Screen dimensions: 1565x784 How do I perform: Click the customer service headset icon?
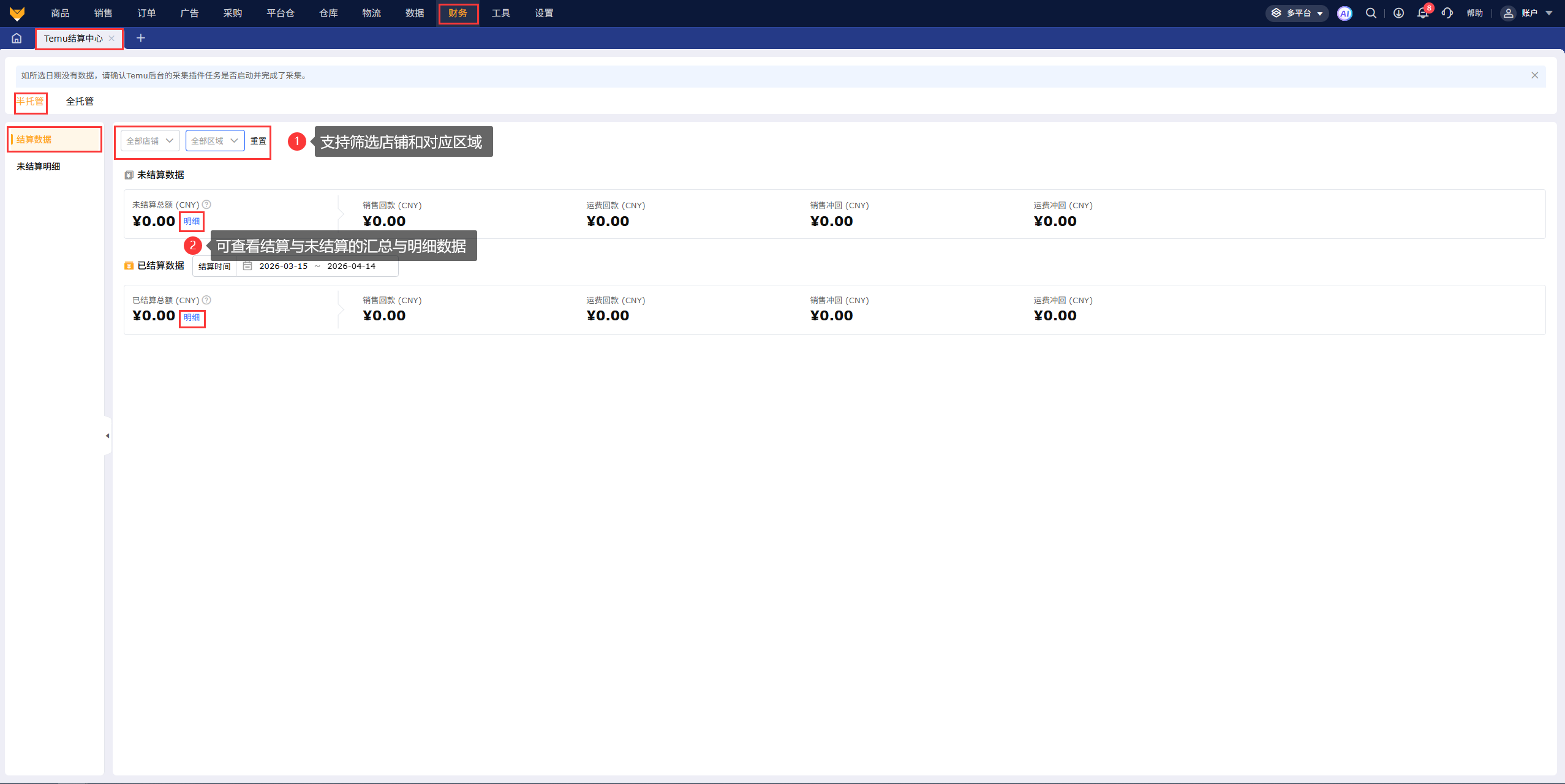coord(1447,13)
